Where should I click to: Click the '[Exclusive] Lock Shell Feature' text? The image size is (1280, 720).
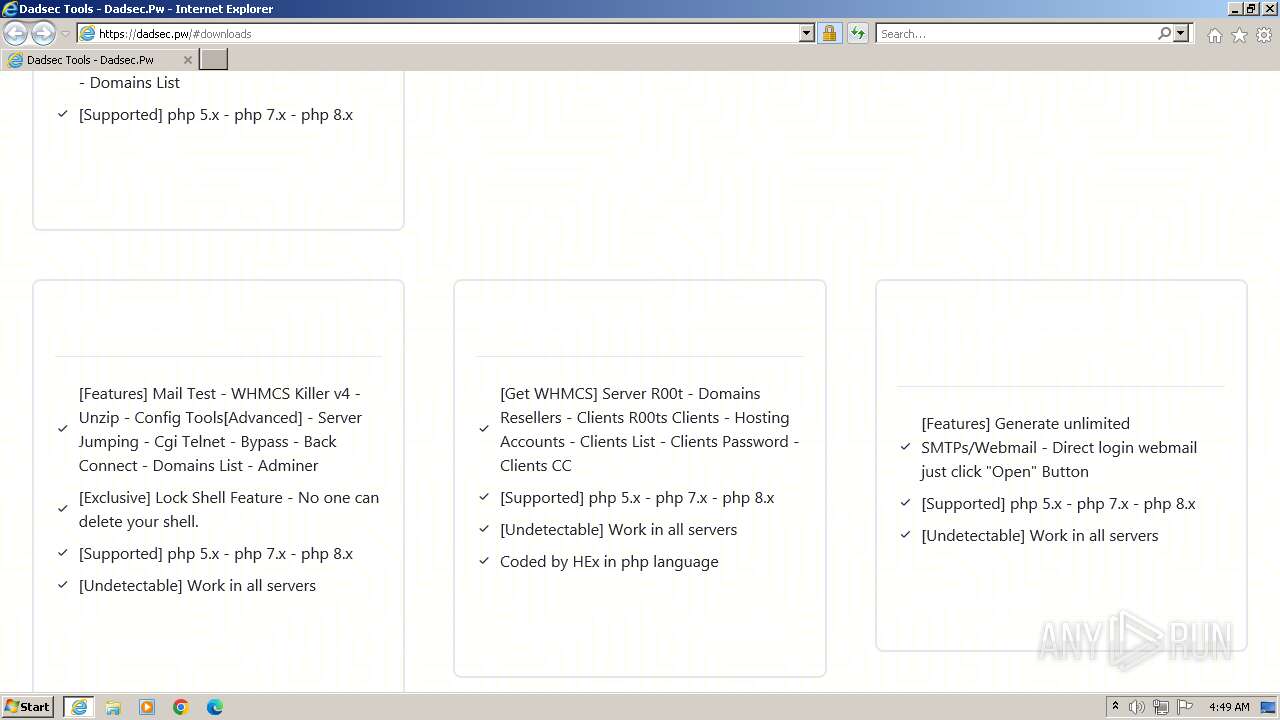[229, 509]
